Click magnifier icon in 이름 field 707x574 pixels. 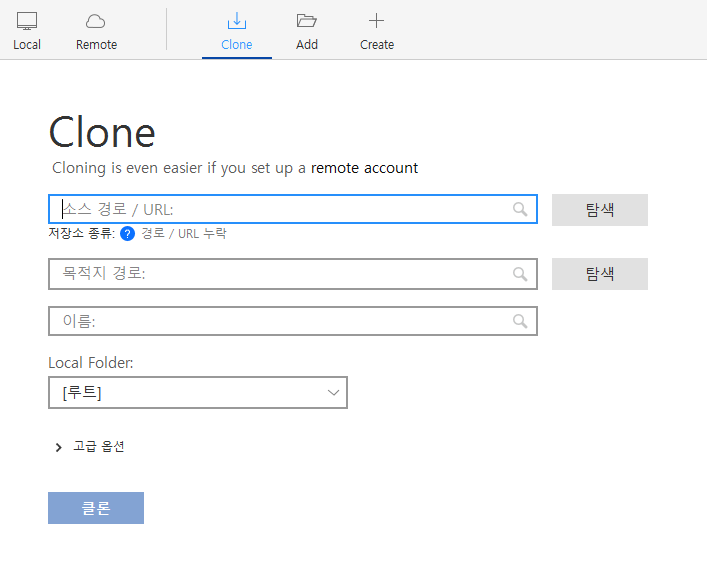(x=520, y=321)
